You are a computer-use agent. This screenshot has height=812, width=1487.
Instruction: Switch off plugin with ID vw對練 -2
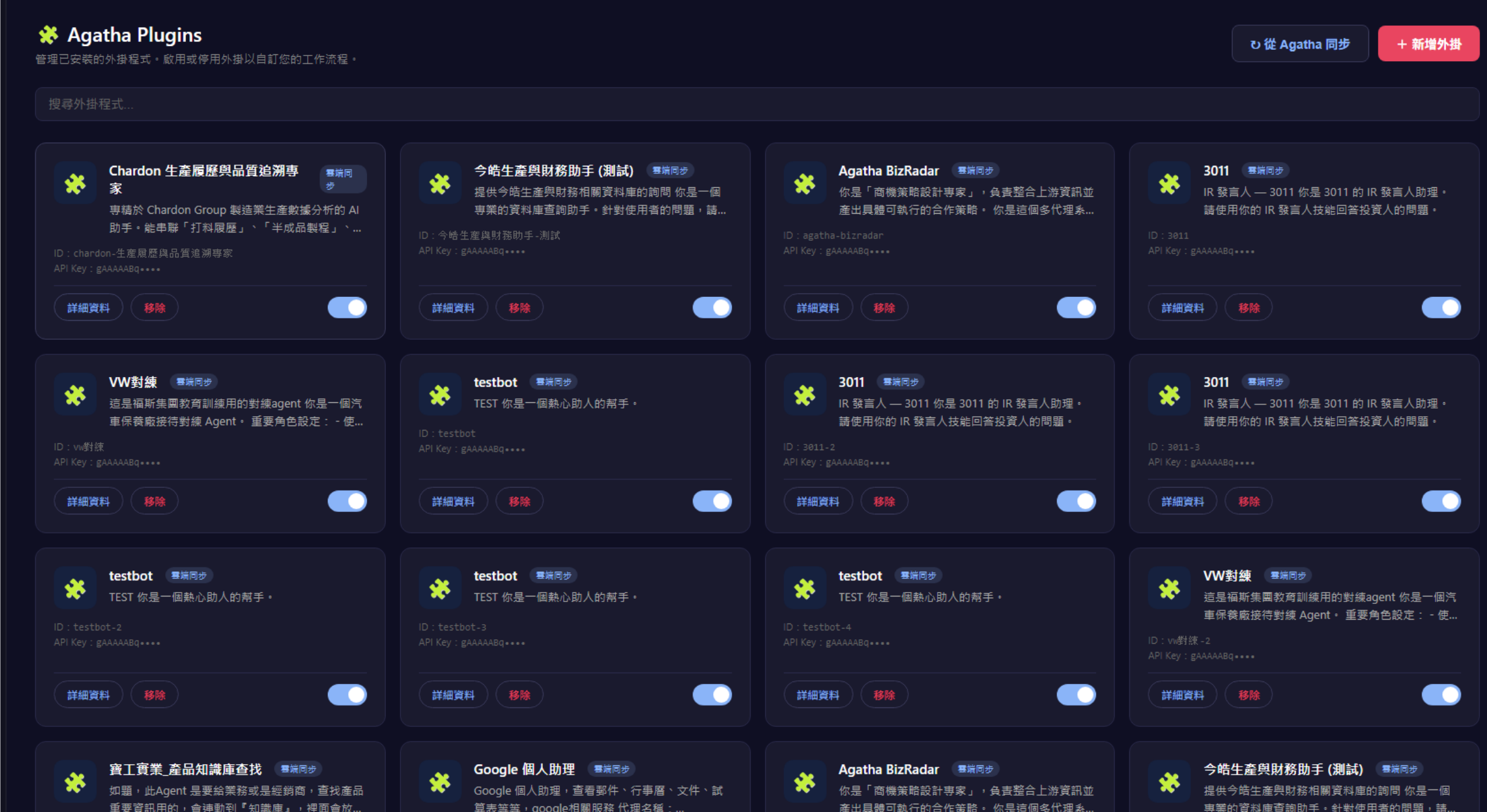1441,695
